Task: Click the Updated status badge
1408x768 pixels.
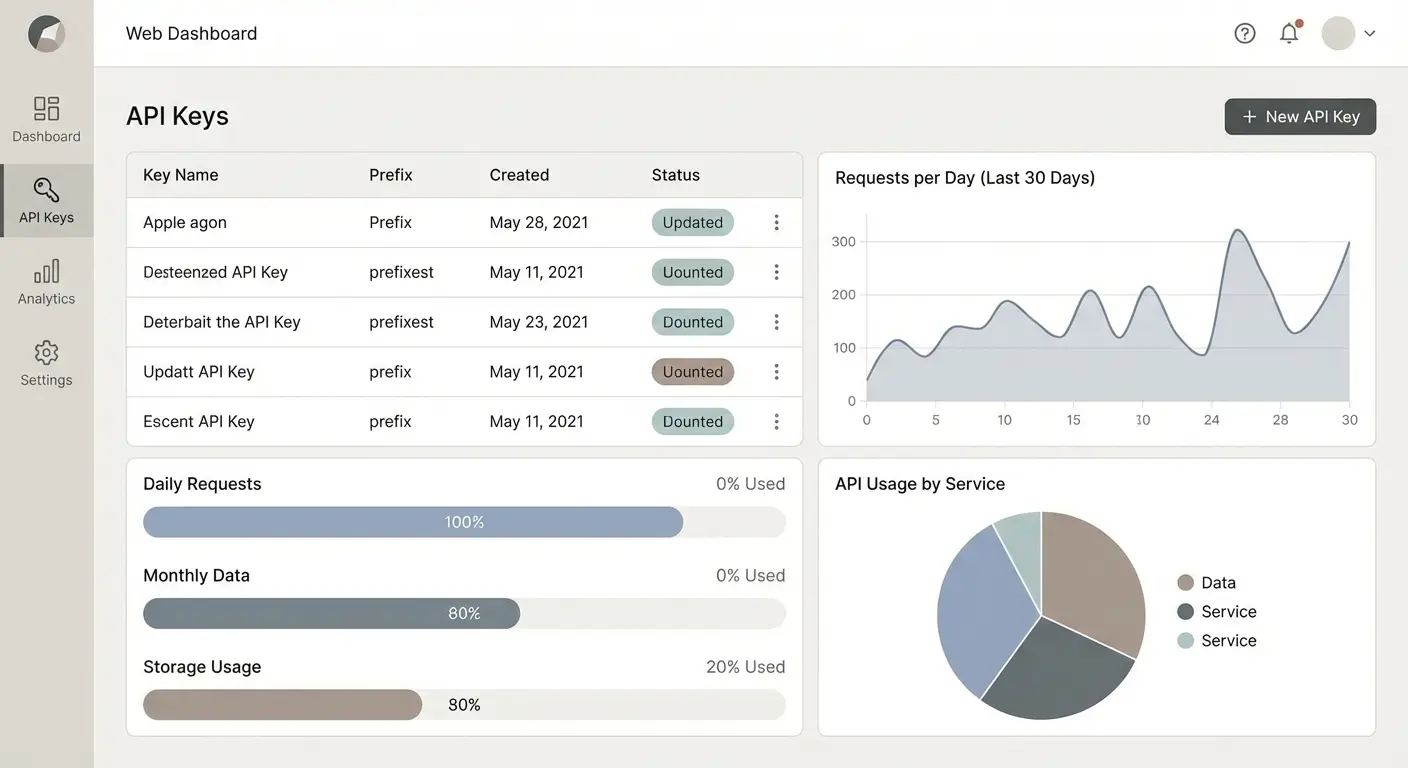Action: 693,222
